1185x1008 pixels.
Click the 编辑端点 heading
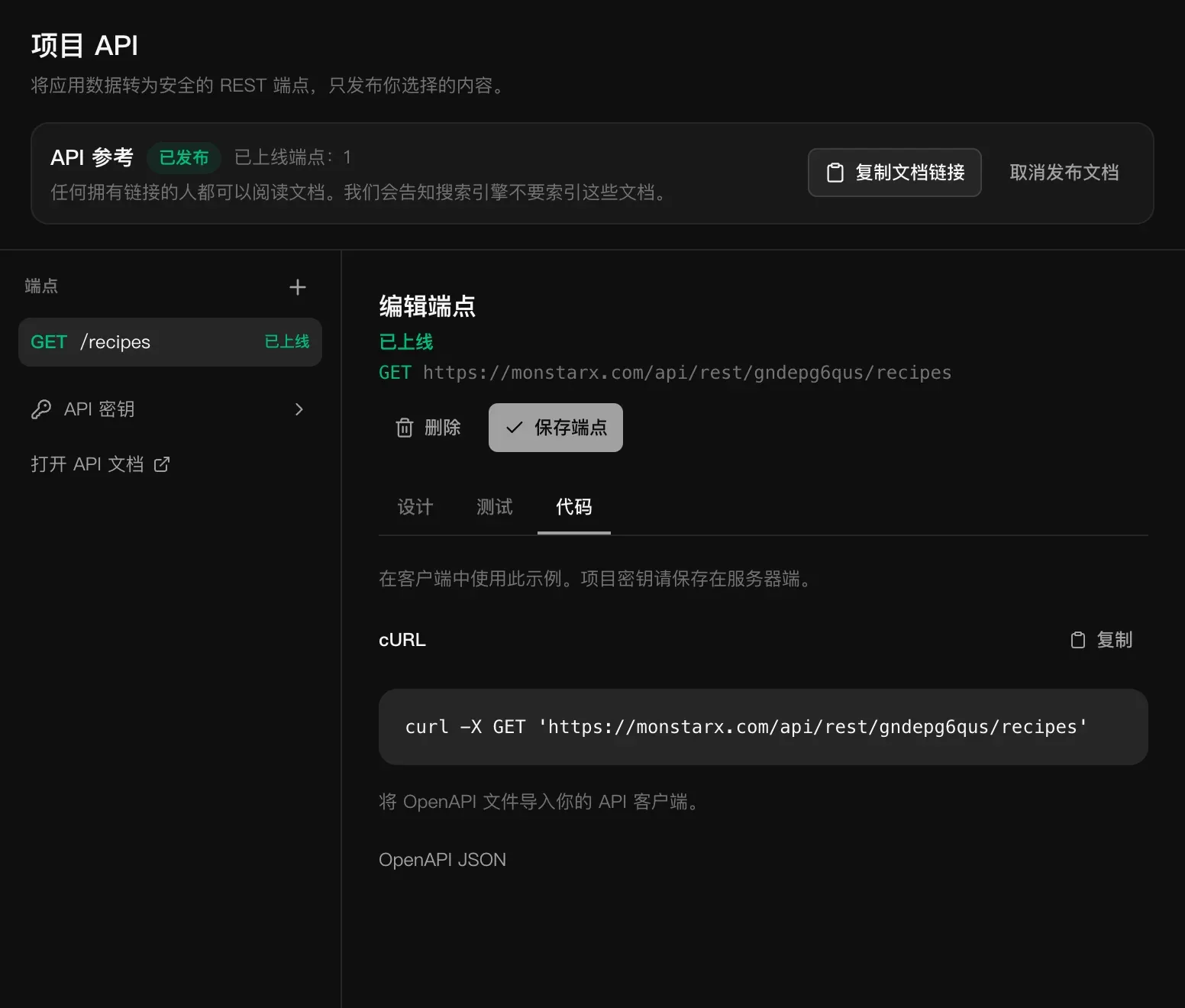pyautogui.click(x=428, y=306)
